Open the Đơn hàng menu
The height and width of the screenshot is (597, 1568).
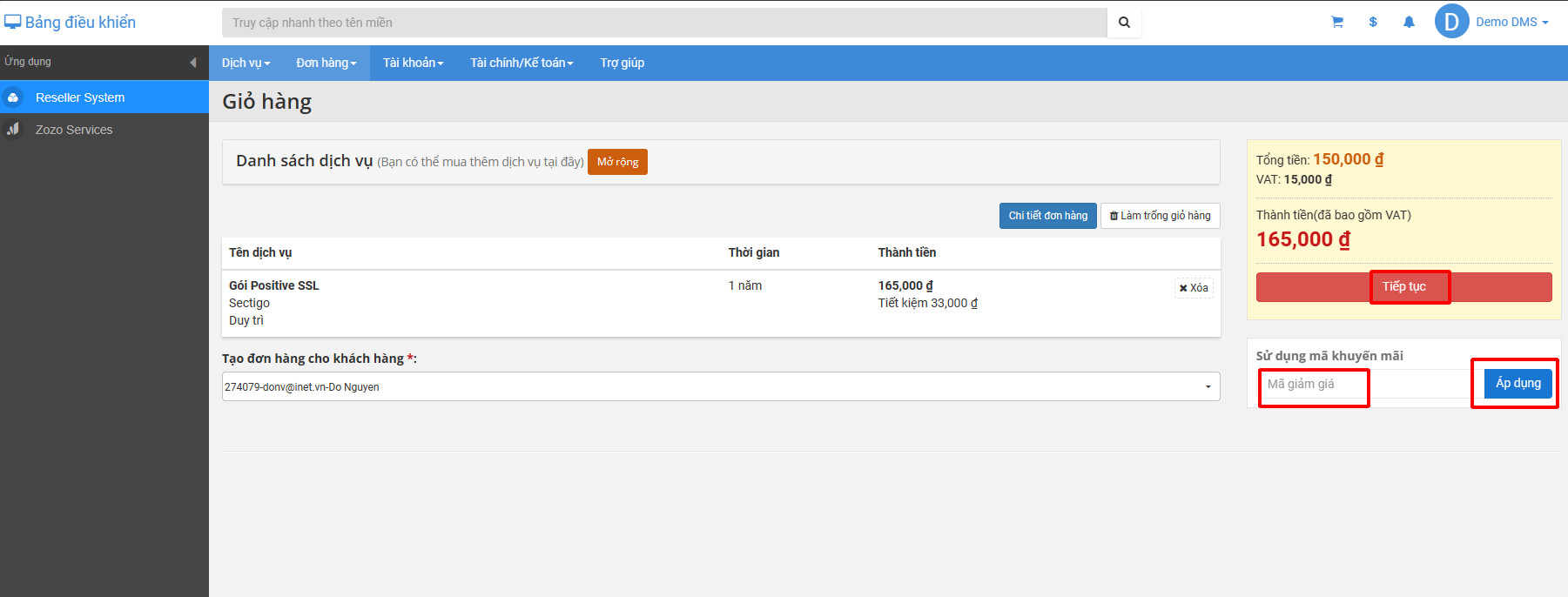tap(326, 63)
